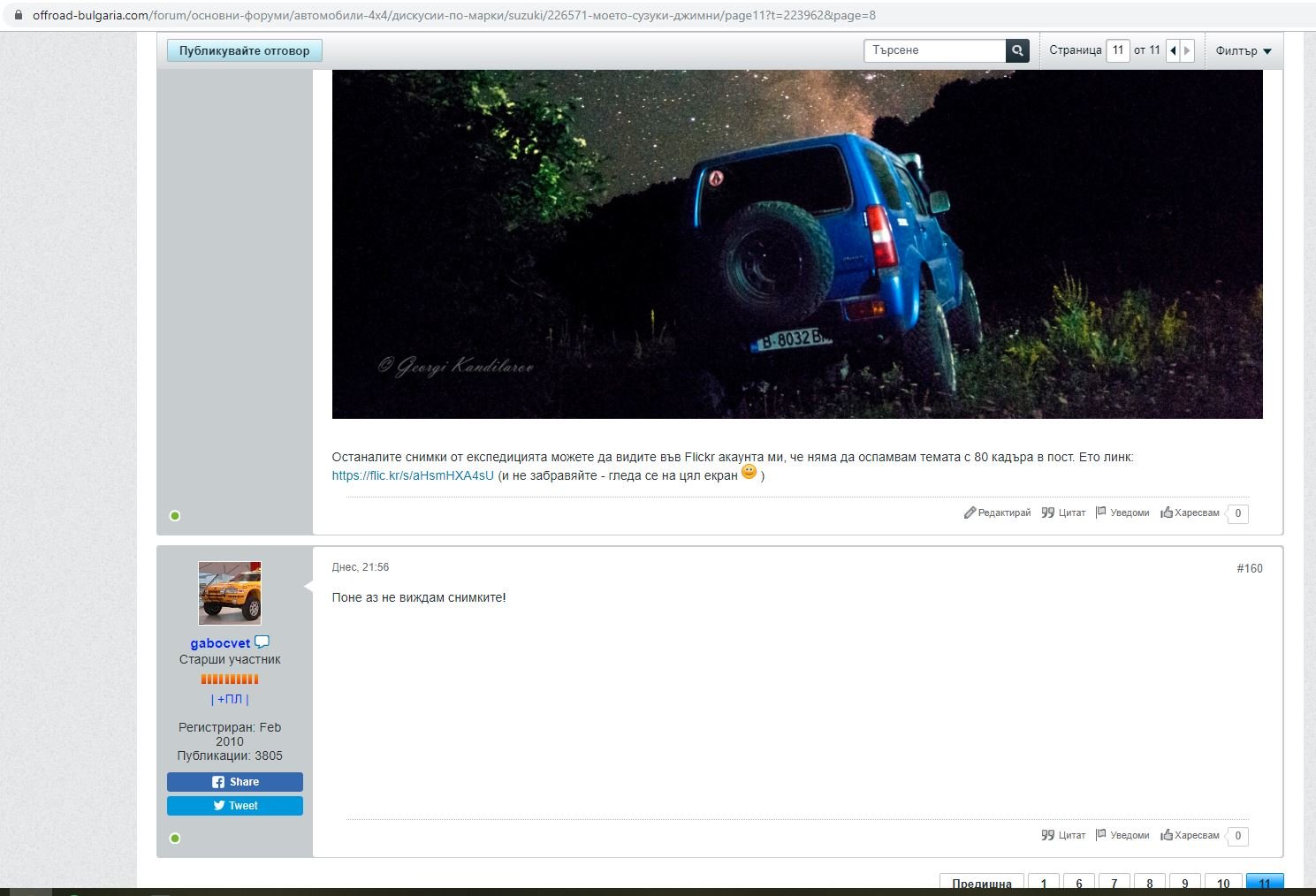Go to next page arrow
The image size is (1316, 896).
(x=1187, y=50)
